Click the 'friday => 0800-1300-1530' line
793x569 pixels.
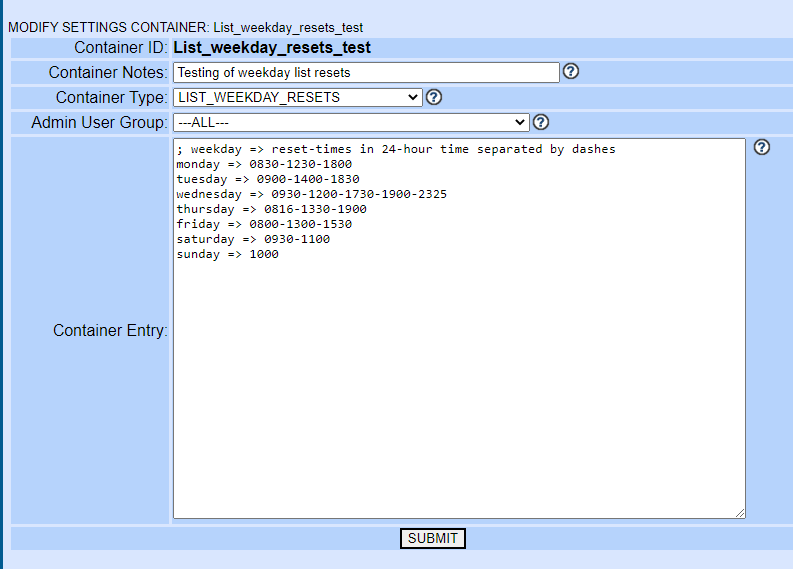(264, 224)
